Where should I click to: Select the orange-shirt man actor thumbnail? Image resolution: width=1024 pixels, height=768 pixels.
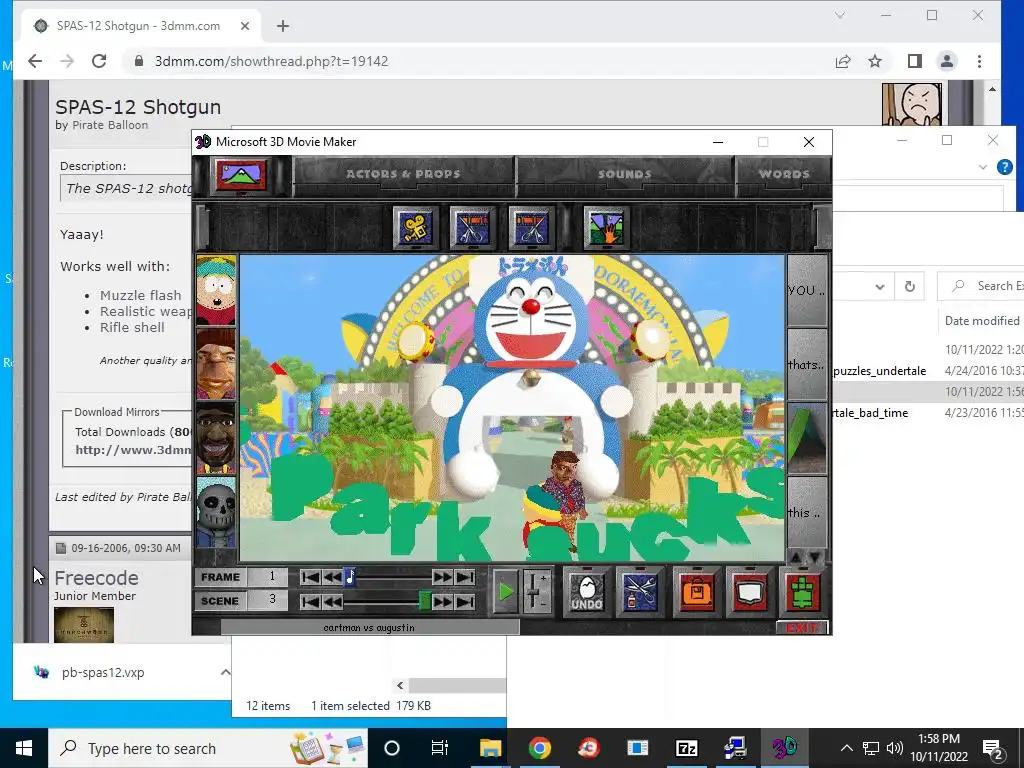216,364
